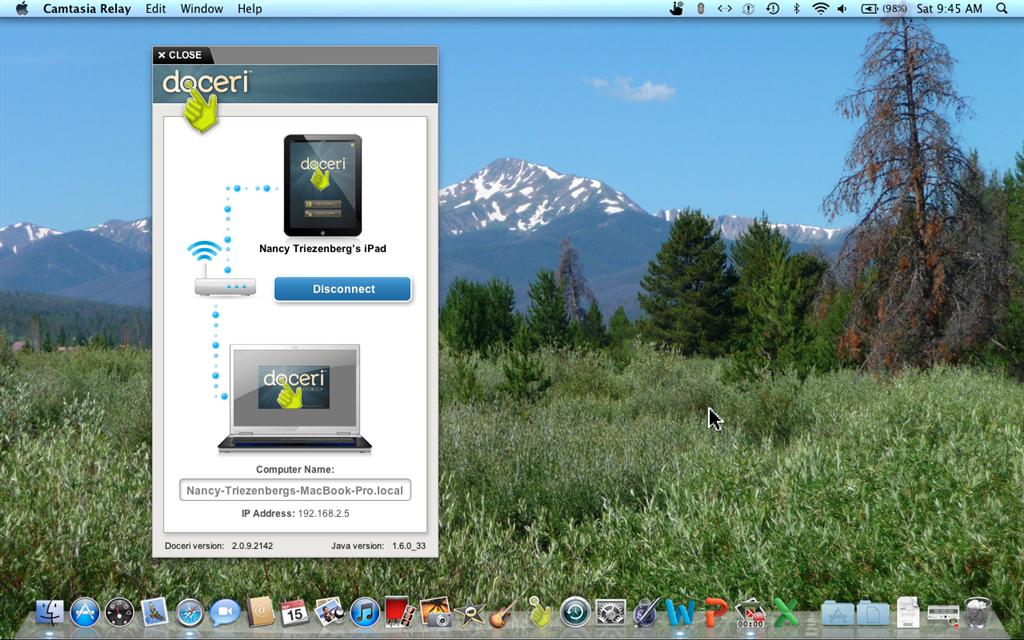The height and width of the screenshot is (640, 1024).
Task: Open Doceri hand icon in the Dock
Action: [x=539, y=611]
